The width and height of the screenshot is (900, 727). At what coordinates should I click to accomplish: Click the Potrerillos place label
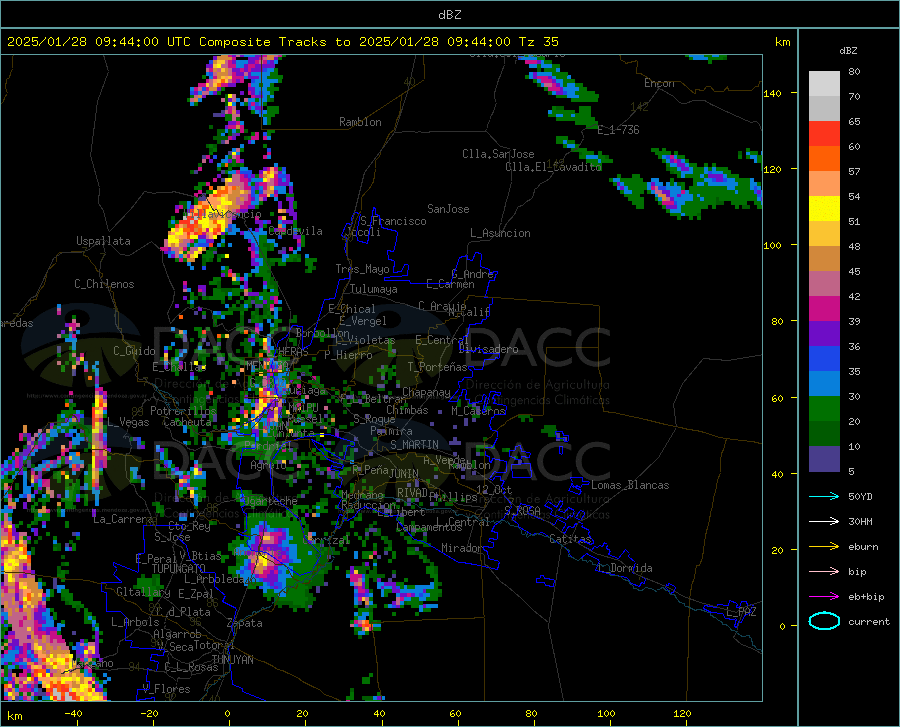pyautogui.click(x=183, y=411)
